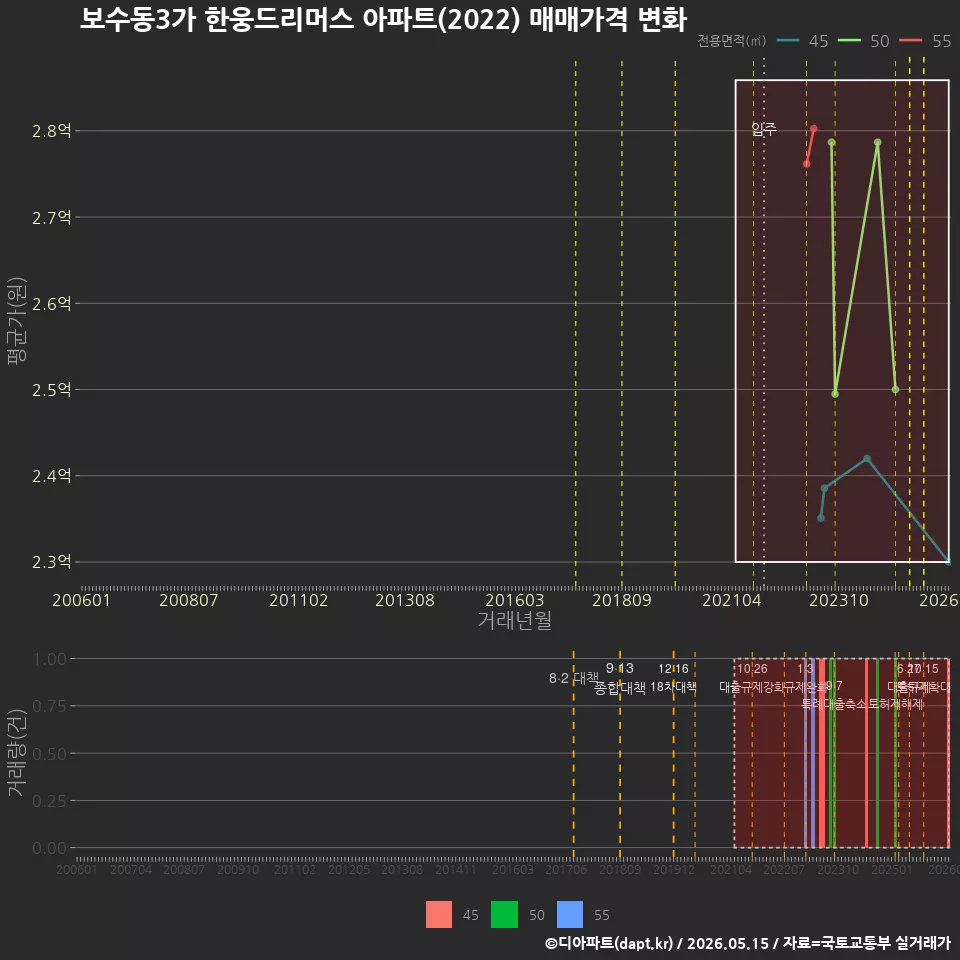Click the 201706 label on volume chart axis
This screenshot has height=960, width=960.
(x=566, y=869)
